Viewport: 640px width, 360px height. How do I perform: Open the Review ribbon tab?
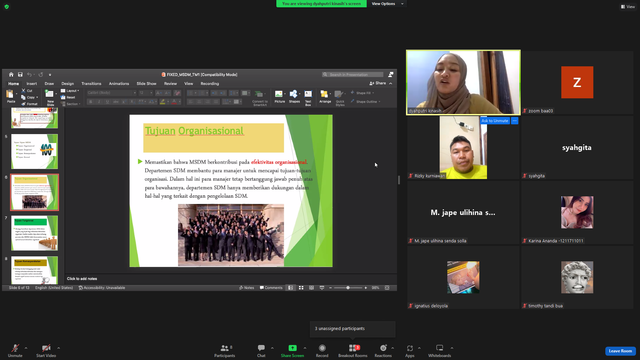tap(170, 84)
